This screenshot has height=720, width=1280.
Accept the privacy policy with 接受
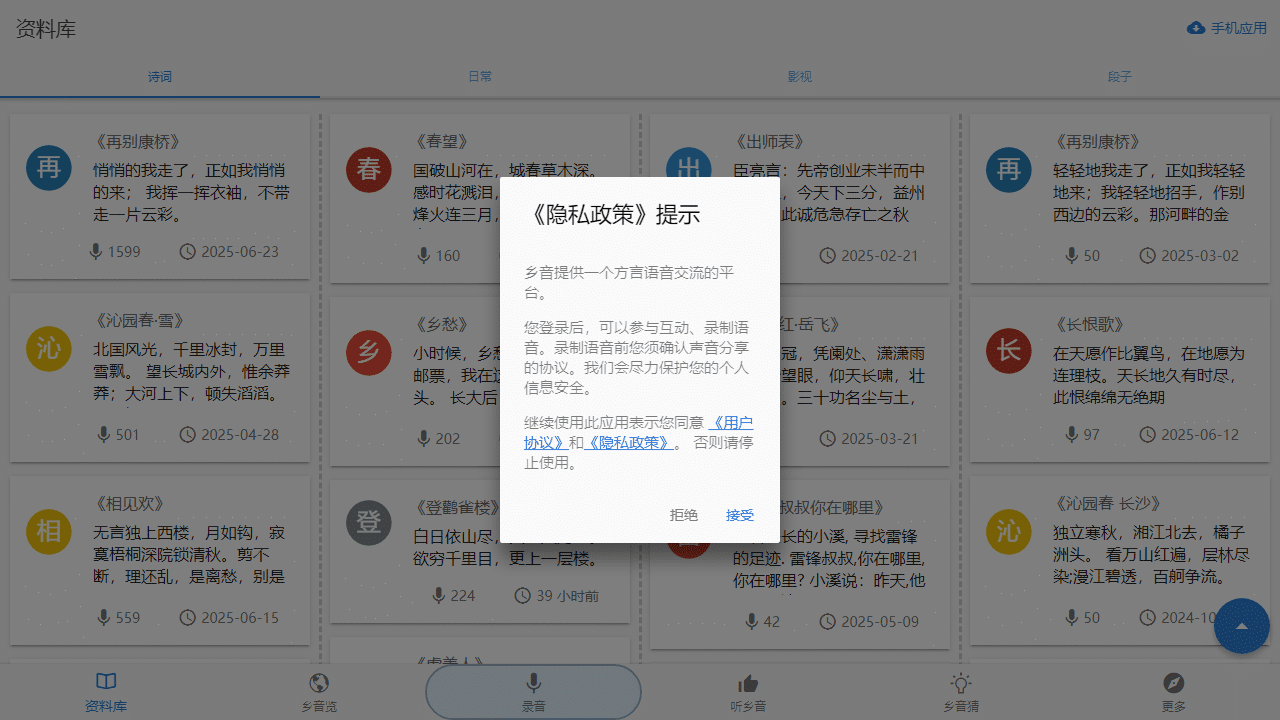tap(740, 515)
